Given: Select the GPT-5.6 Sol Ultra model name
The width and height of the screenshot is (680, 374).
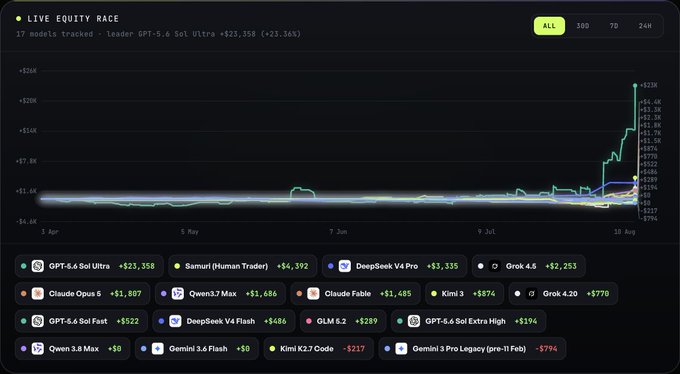Looking at the screenshot, I should (79, 266).
